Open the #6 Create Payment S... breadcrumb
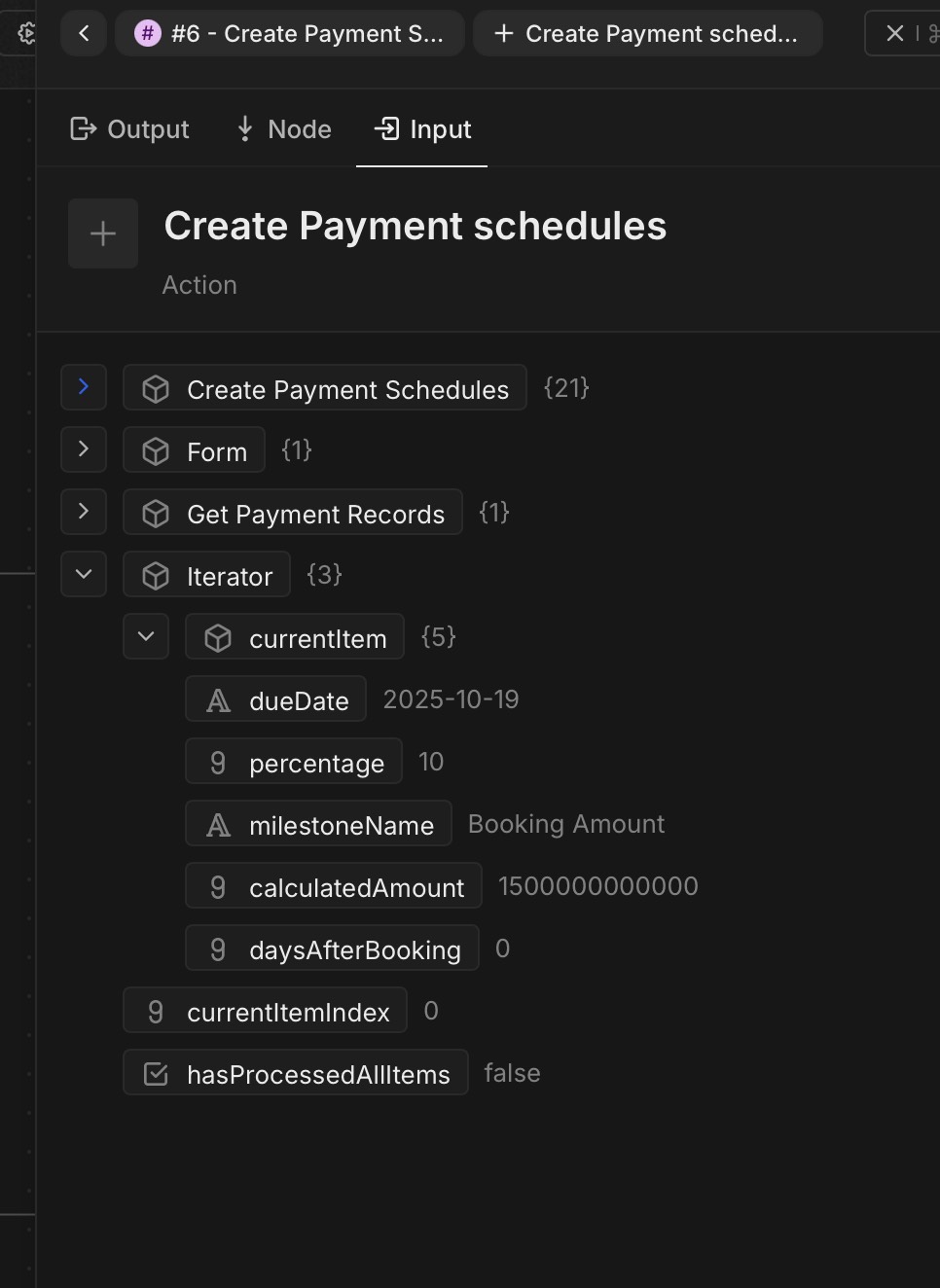 click(x=290, y=34)
